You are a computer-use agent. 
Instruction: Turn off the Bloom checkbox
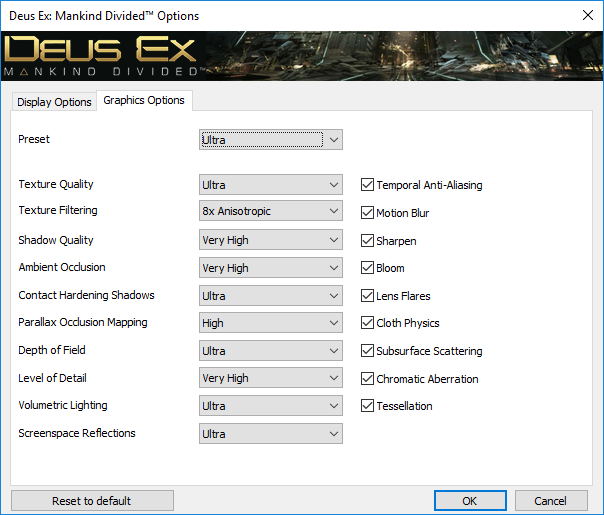[x=367, y=268]
